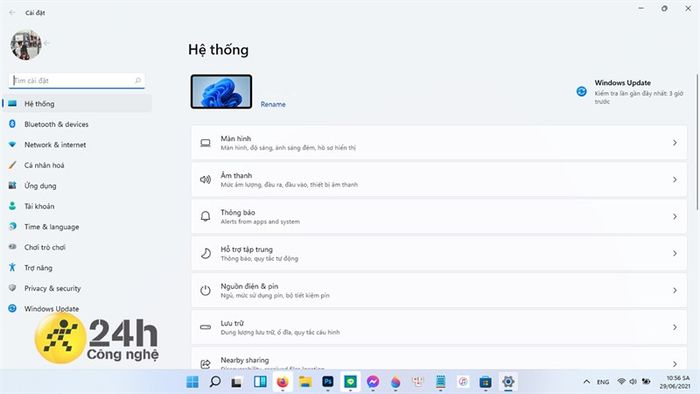Open Photoshop from the taskbar

pyautogui.click(x=328, y=382)
